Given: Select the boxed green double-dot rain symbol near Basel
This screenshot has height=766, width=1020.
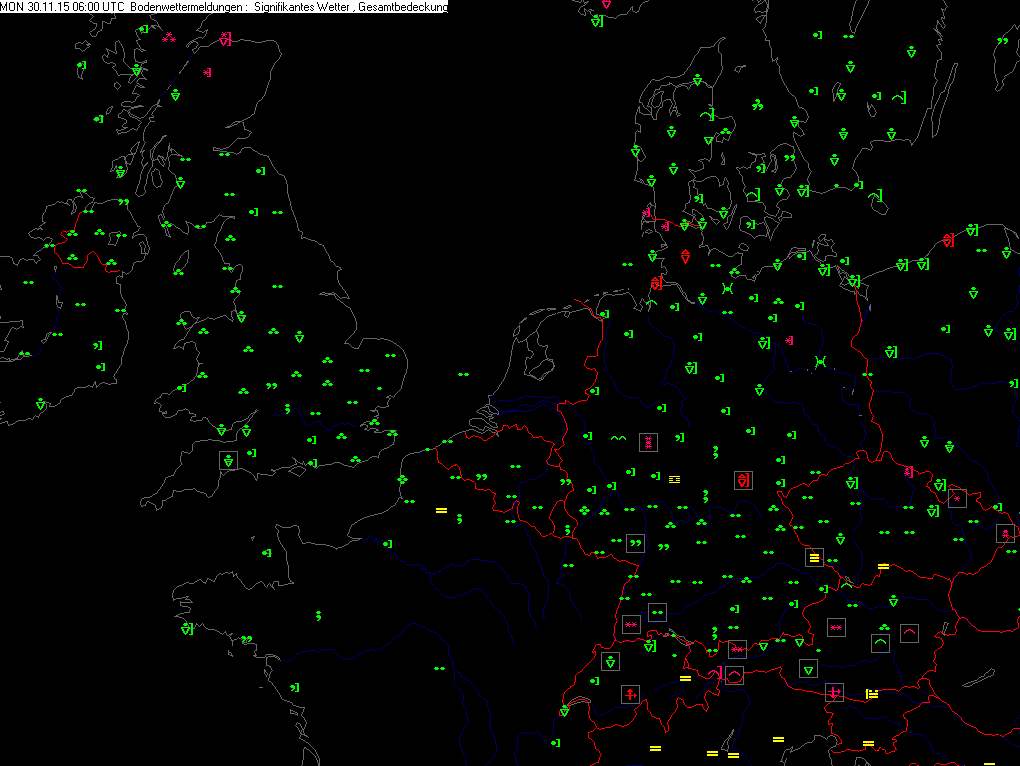Looking at the screenshot, I should (657, 612).
